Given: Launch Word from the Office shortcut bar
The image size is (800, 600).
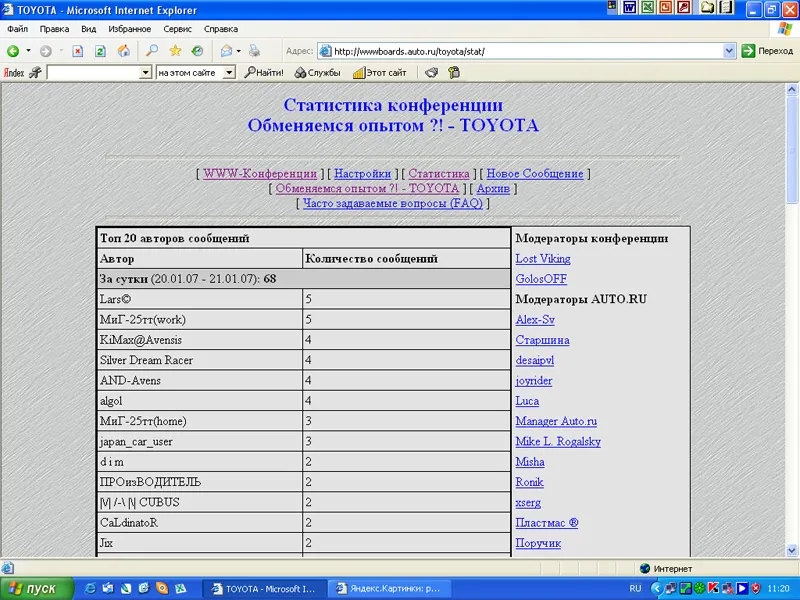Looking at the screenshot, I should click(630, 8).
